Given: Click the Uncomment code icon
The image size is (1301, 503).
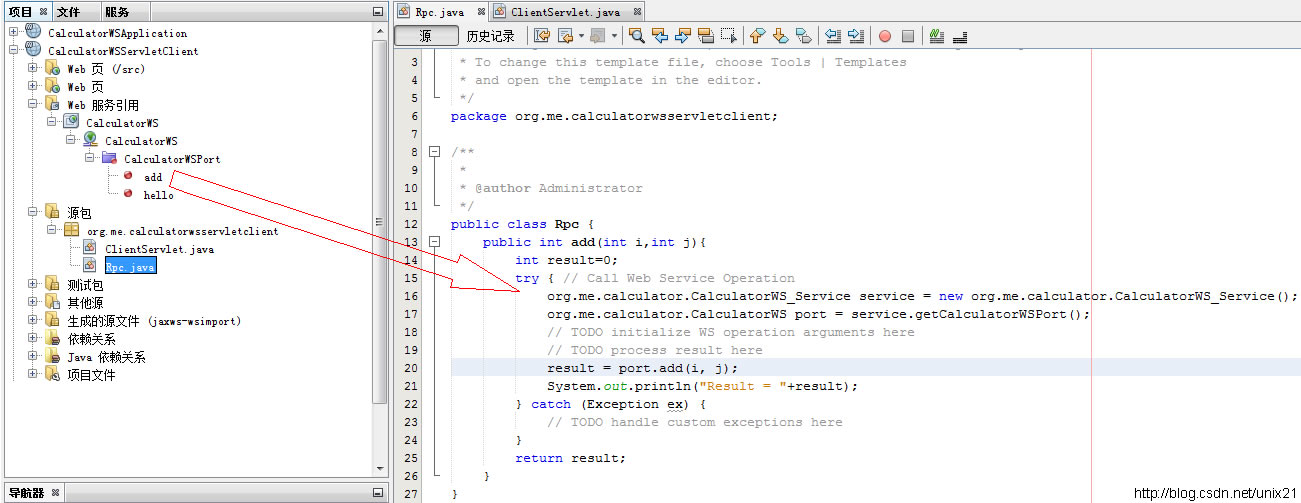Looking at the screenshot, I should click(x=960, y=36).
